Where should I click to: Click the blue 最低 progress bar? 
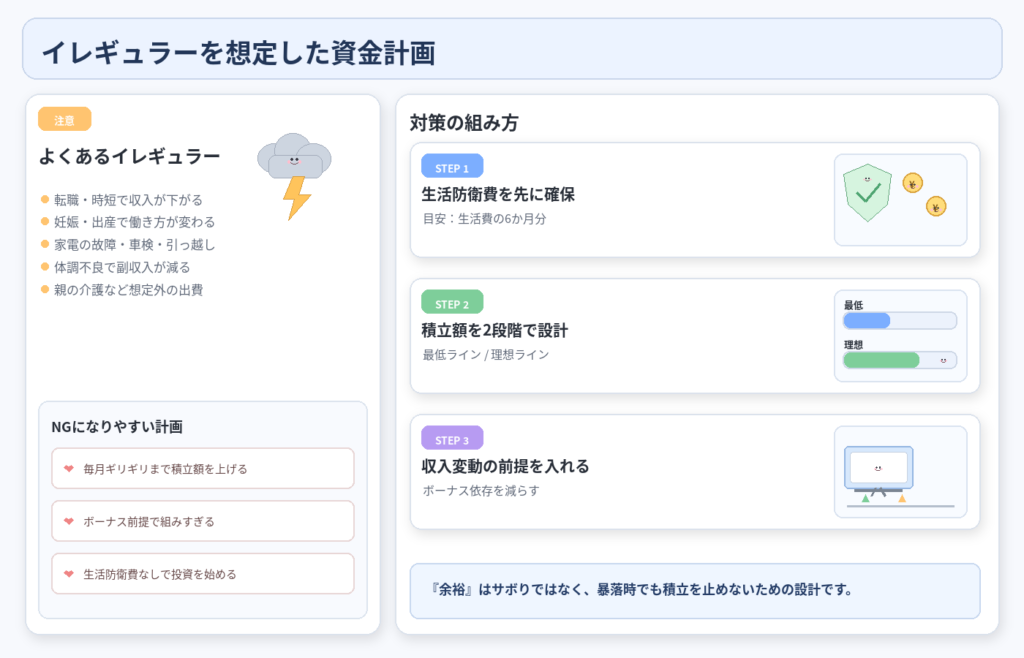coord(867,321)
